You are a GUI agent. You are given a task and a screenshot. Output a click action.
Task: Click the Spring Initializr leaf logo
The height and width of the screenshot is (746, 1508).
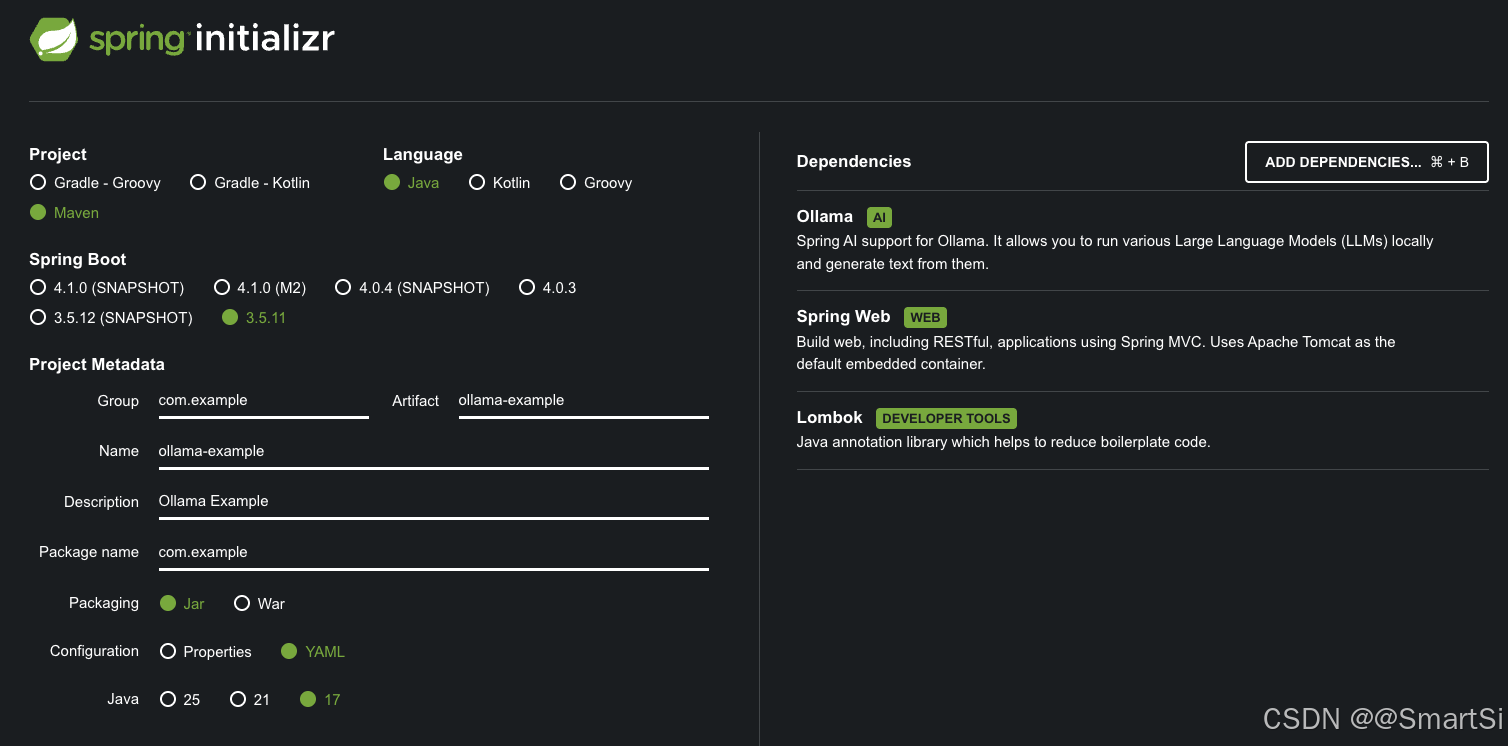tap(54, 40)
